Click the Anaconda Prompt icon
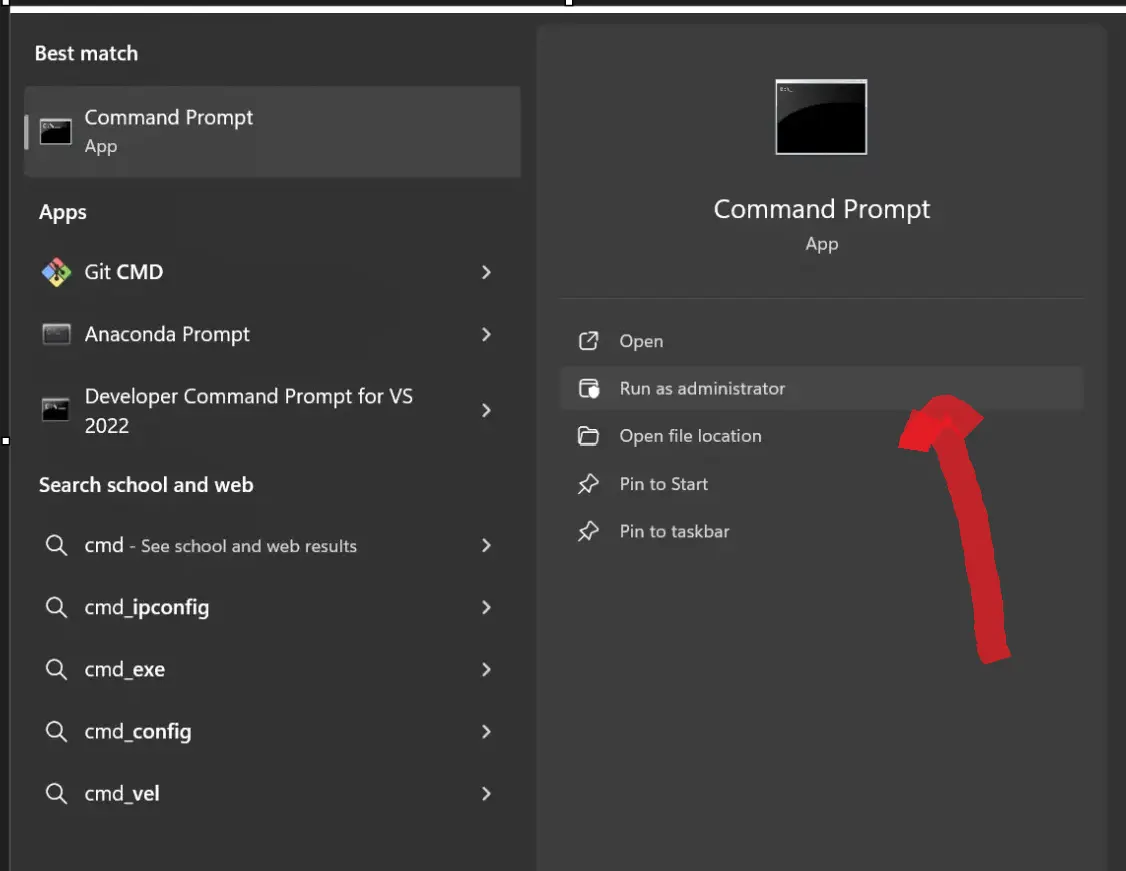This screenshot has height=871, width=1126. coord(56,334)
